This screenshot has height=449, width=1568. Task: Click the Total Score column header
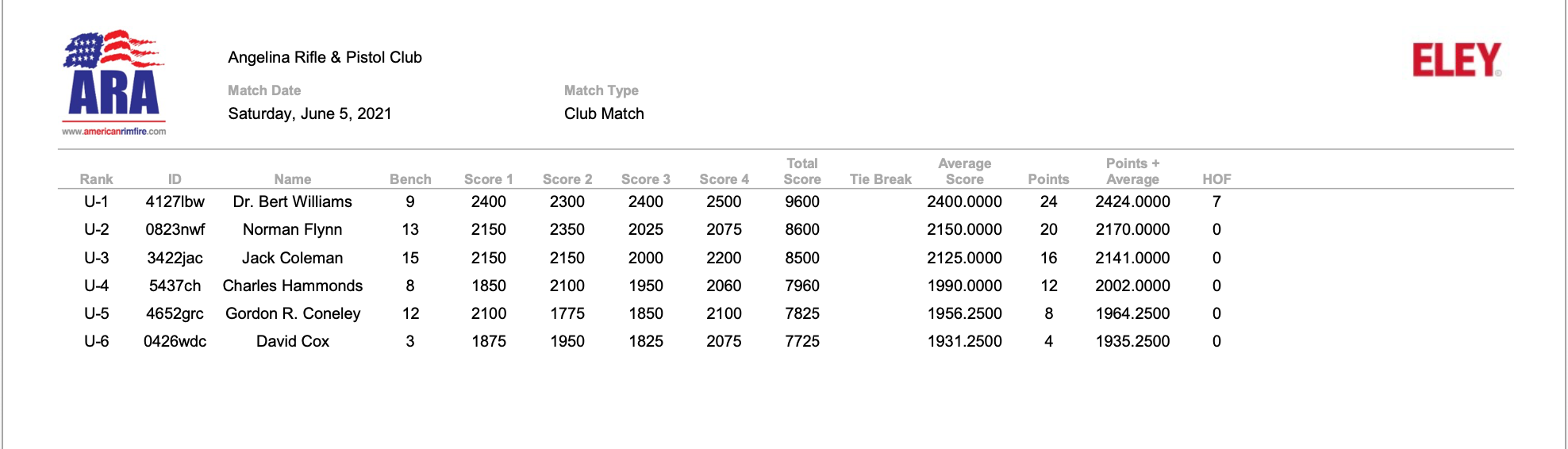pos(802,171)
